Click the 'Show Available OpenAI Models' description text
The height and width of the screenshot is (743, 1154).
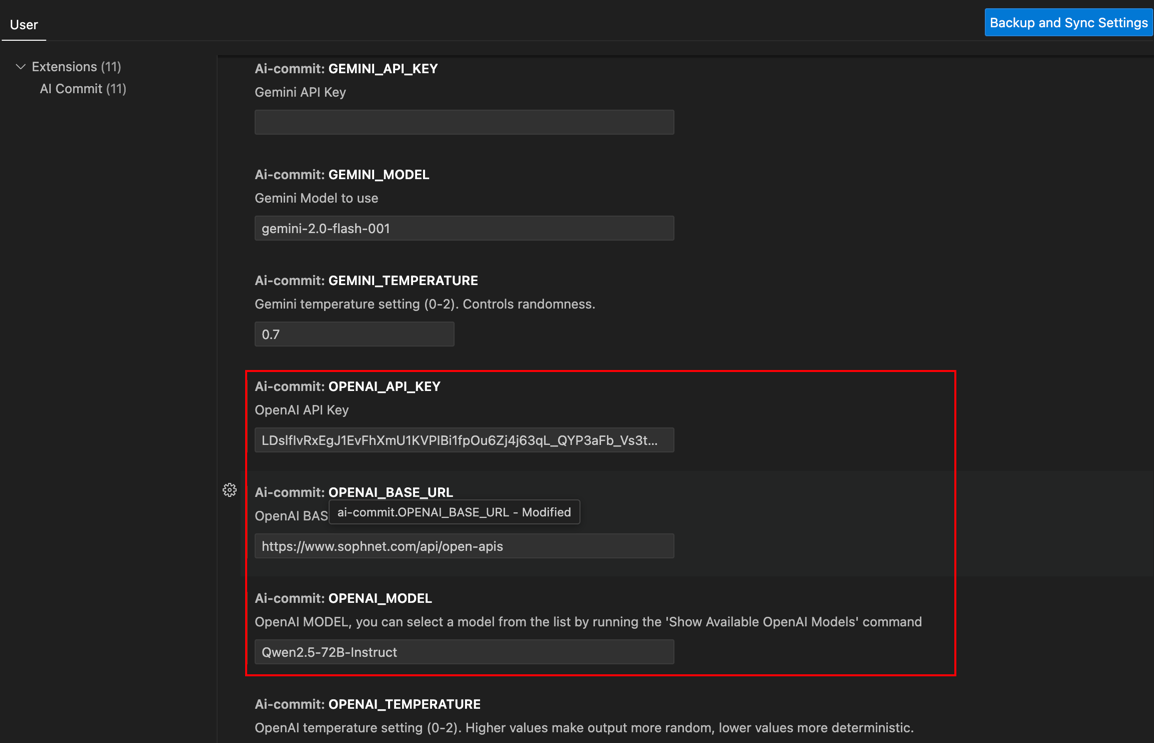(588, 622)
